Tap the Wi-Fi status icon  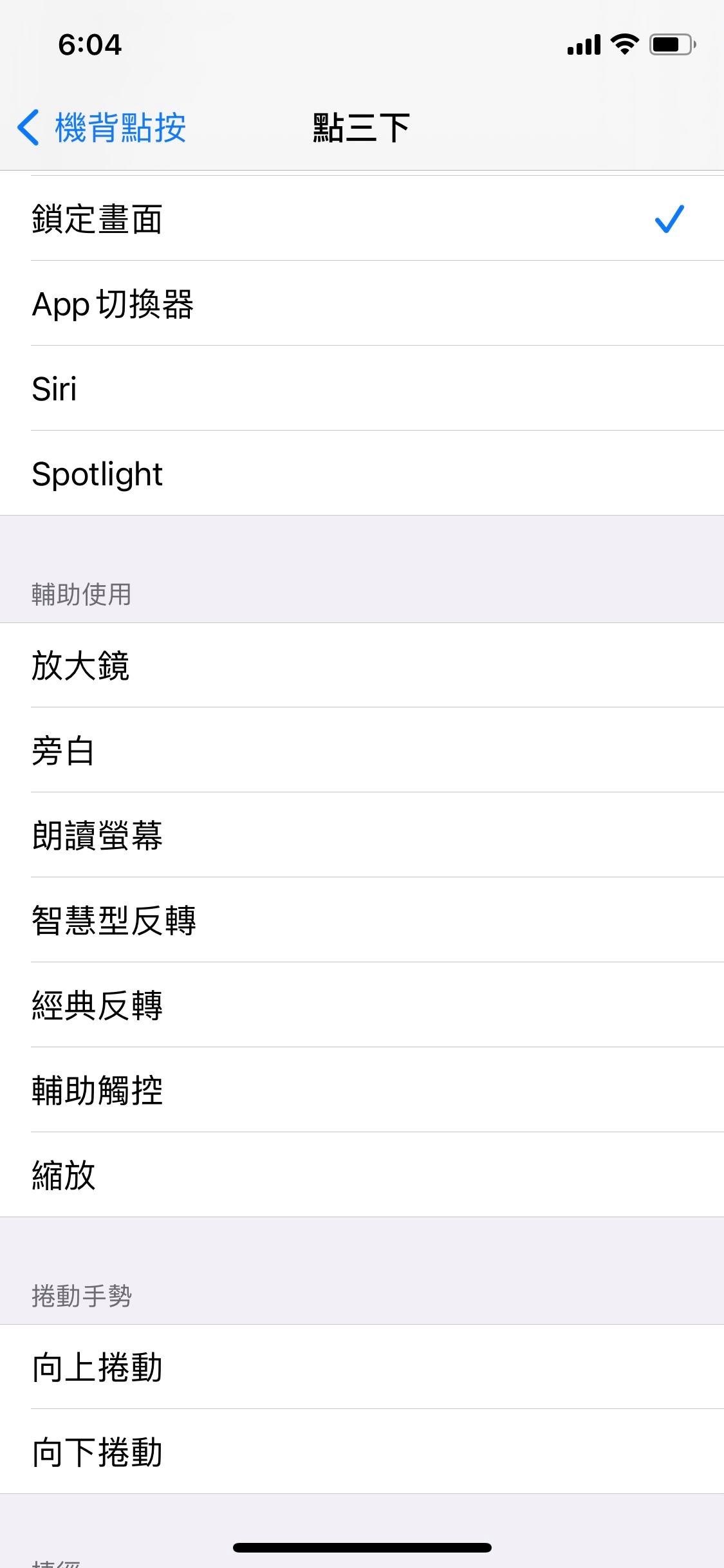coord(624,44)
